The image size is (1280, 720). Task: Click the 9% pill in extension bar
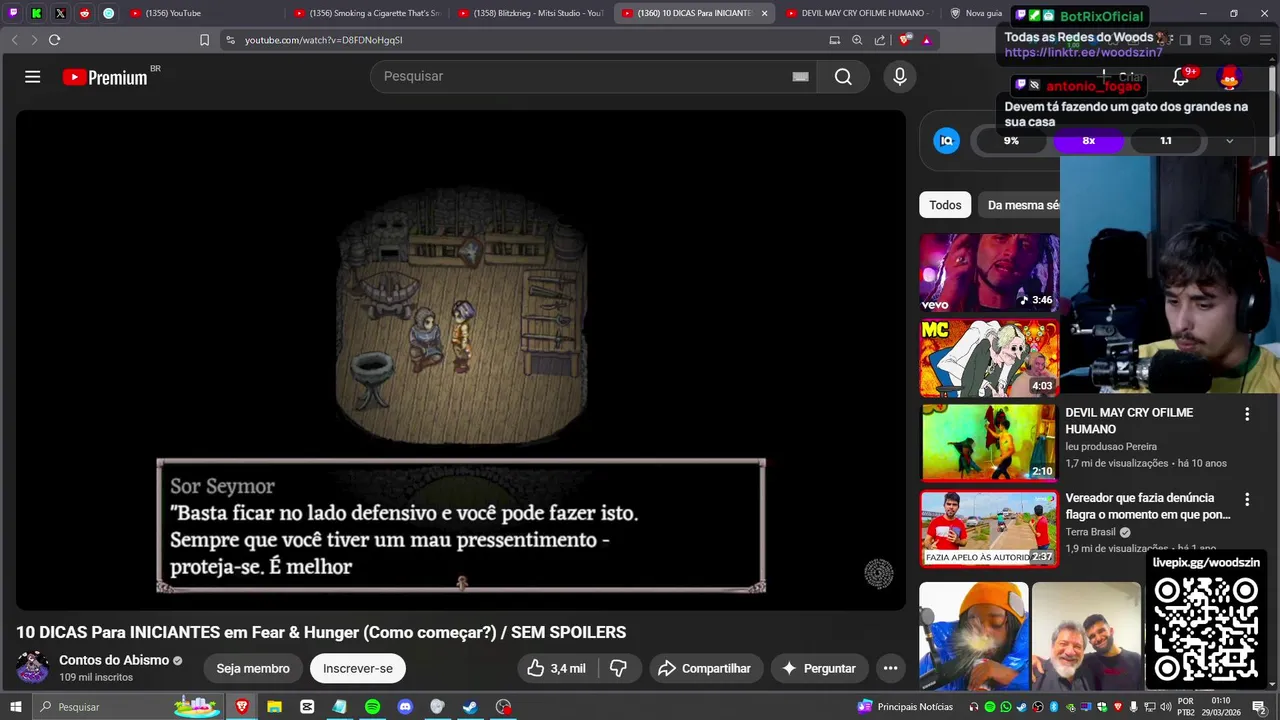coord(1011,141)
